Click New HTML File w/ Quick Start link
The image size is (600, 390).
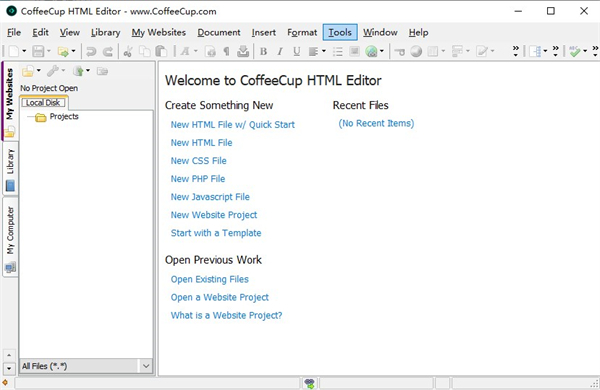coord(233,125)
